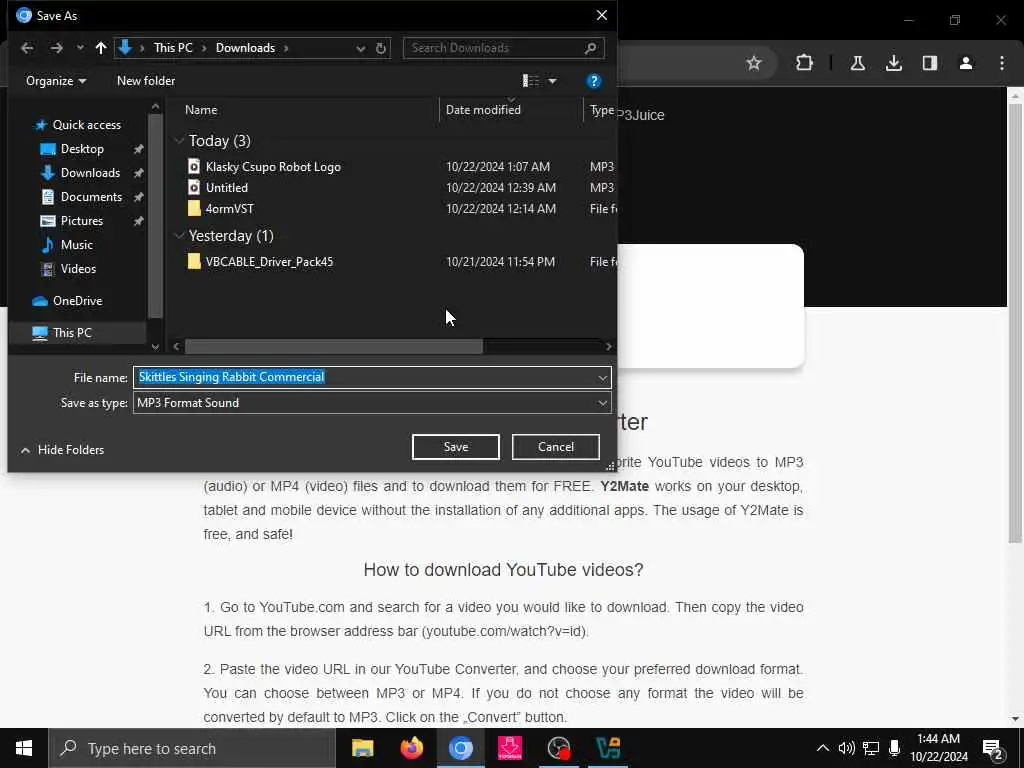The width and height of the screenshot is (1024, 768).
Task: Open Chrome Downloads icon
Action: pos(894,63)
